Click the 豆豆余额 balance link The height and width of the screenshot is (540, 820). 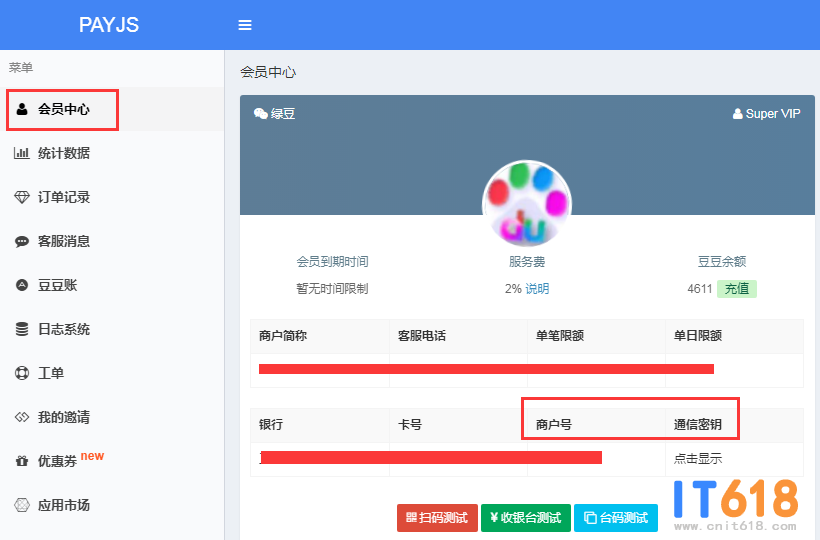tap(721, 261)
